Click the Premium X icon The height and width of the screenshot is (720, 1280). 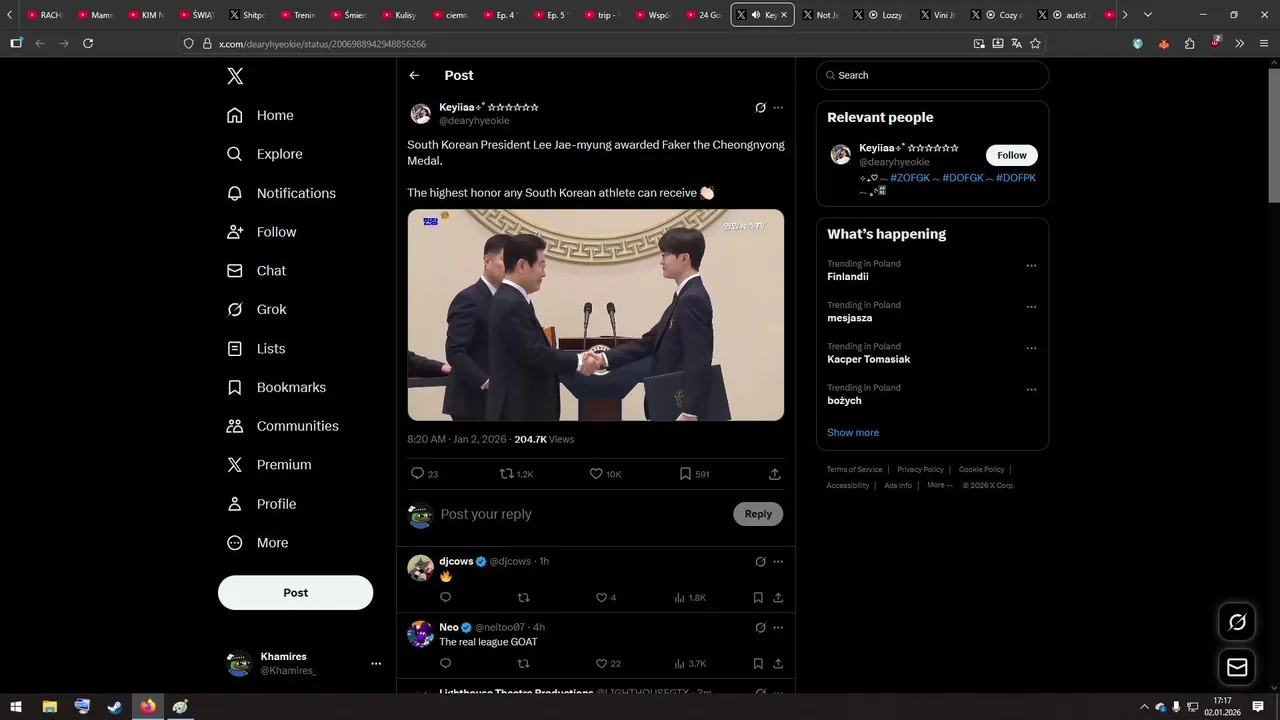click(x=235, y=465)
